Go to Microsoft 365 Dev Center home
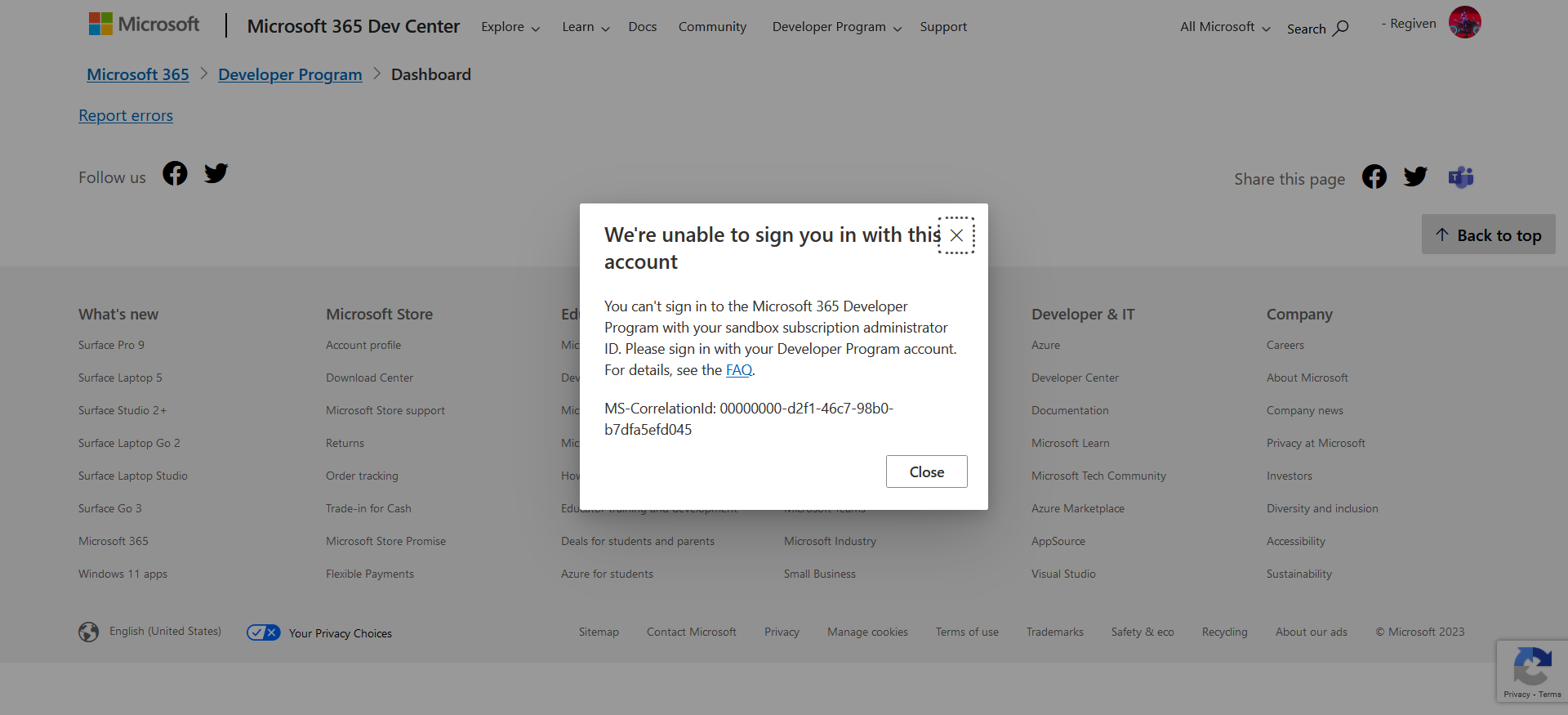This screenshot has height=715, width=1568. click(x=354, y=26)
